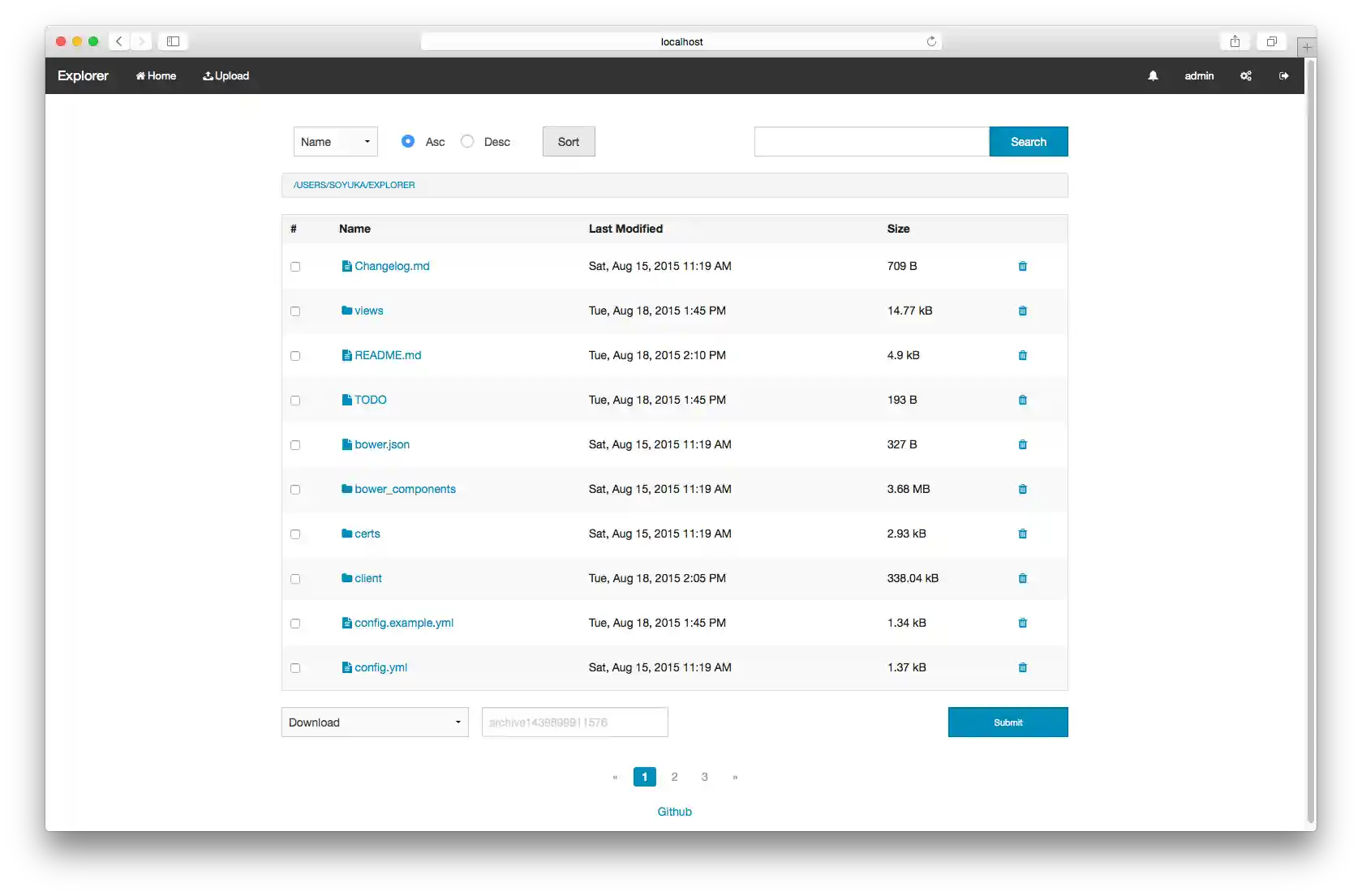Go to the Home menu item
This screenshot has height=896, width=1362.
(156, 75)
